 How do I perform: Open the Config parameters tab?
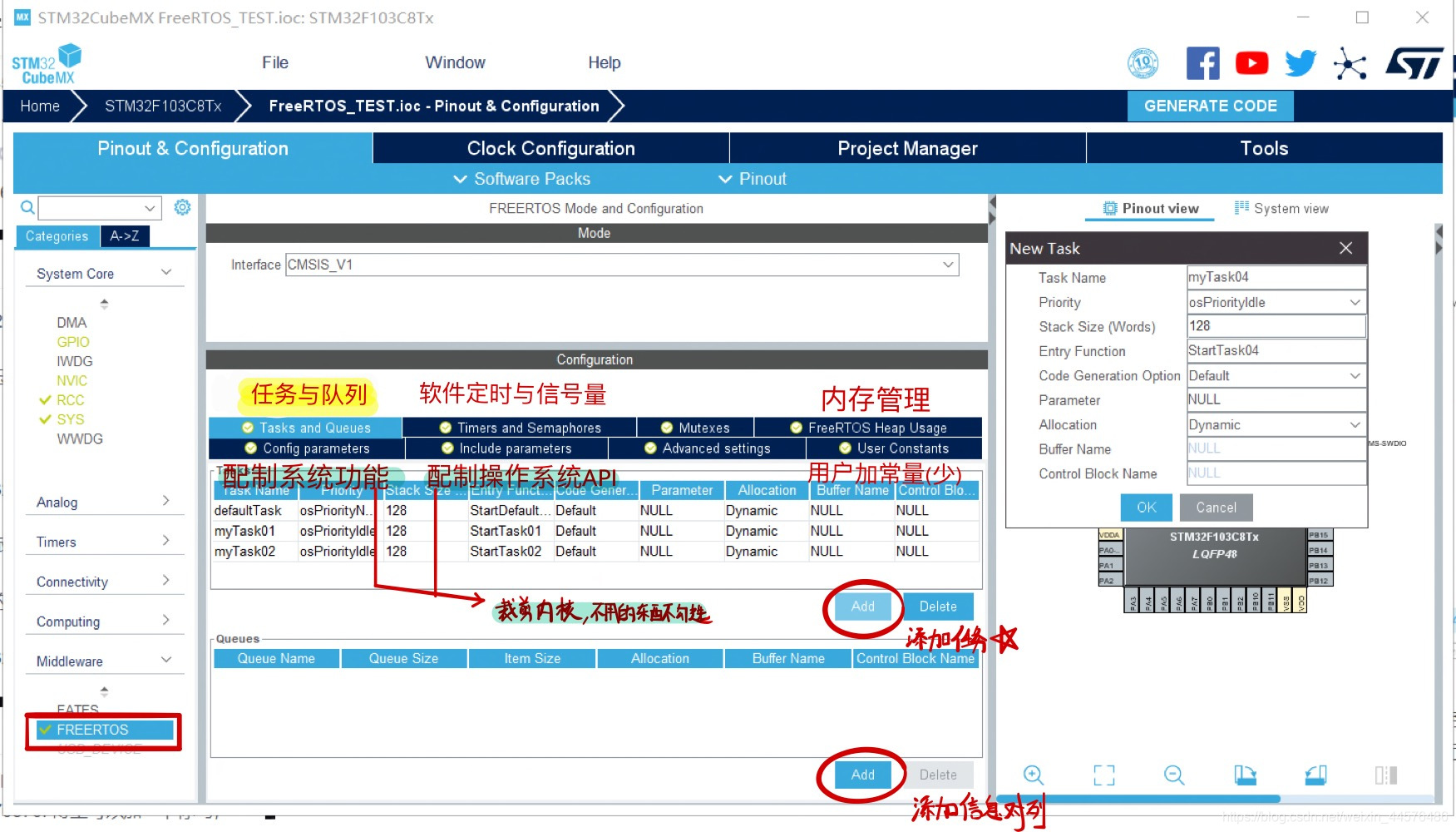[307, 448]
